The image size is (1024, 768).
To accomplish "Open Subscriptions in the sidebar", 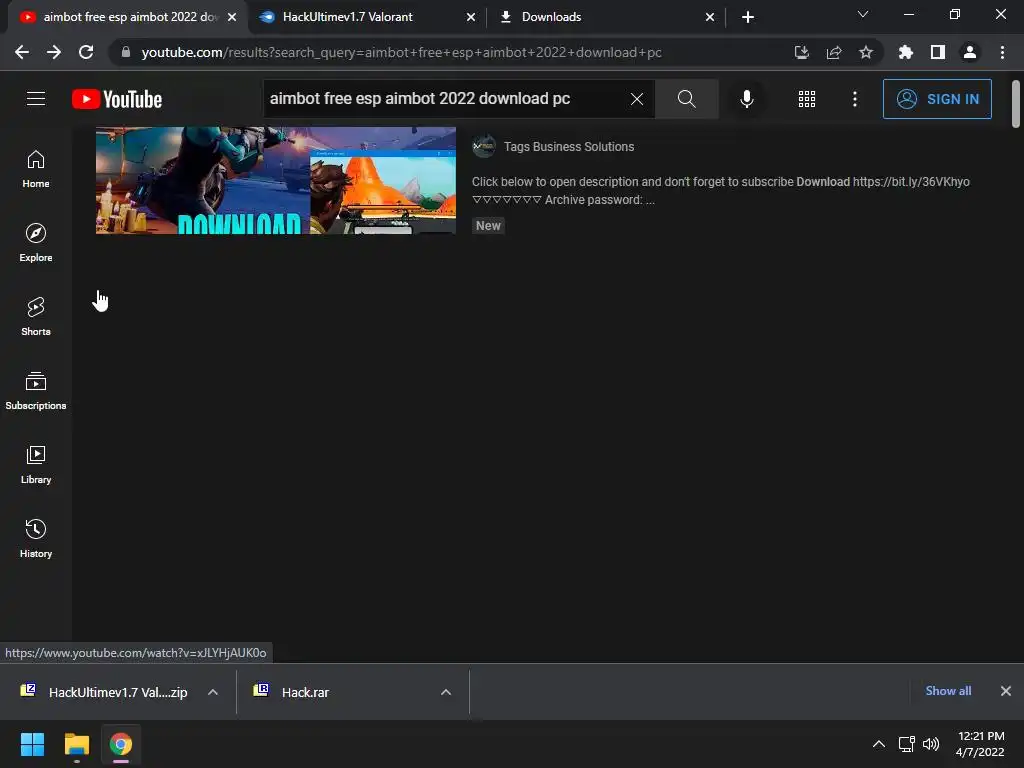I will pos(36,391).
